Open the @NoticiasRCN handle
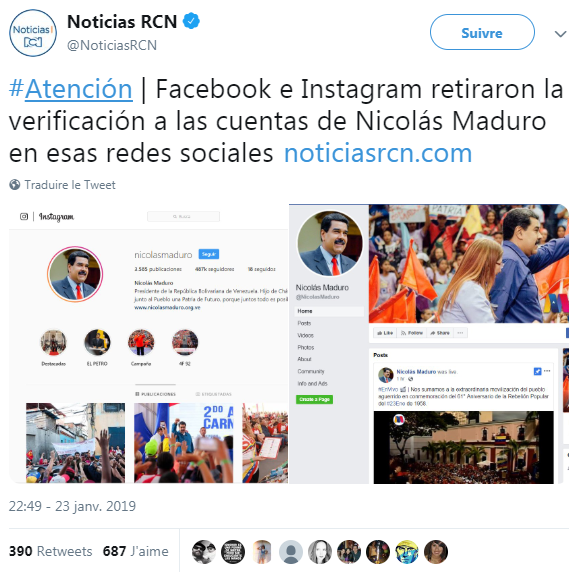Image resolution: width=573 pixels, height=572 pixels. 112,45
